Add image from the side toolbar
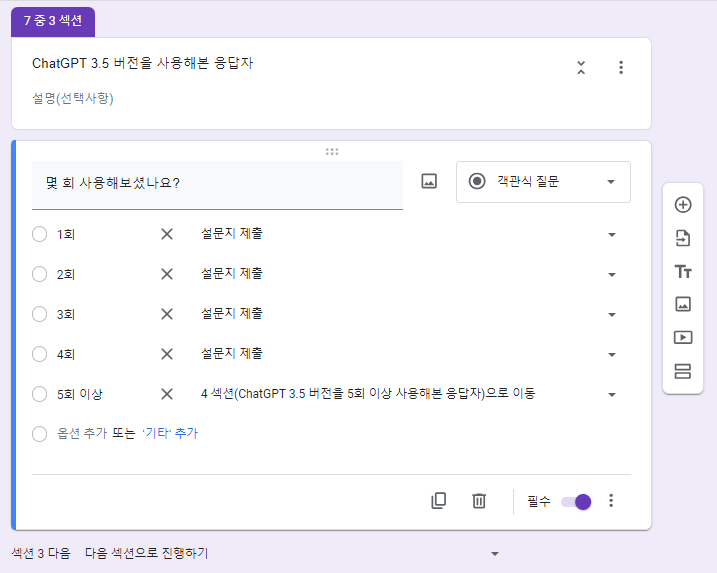 pyautogui.click(x=683, y=304)
